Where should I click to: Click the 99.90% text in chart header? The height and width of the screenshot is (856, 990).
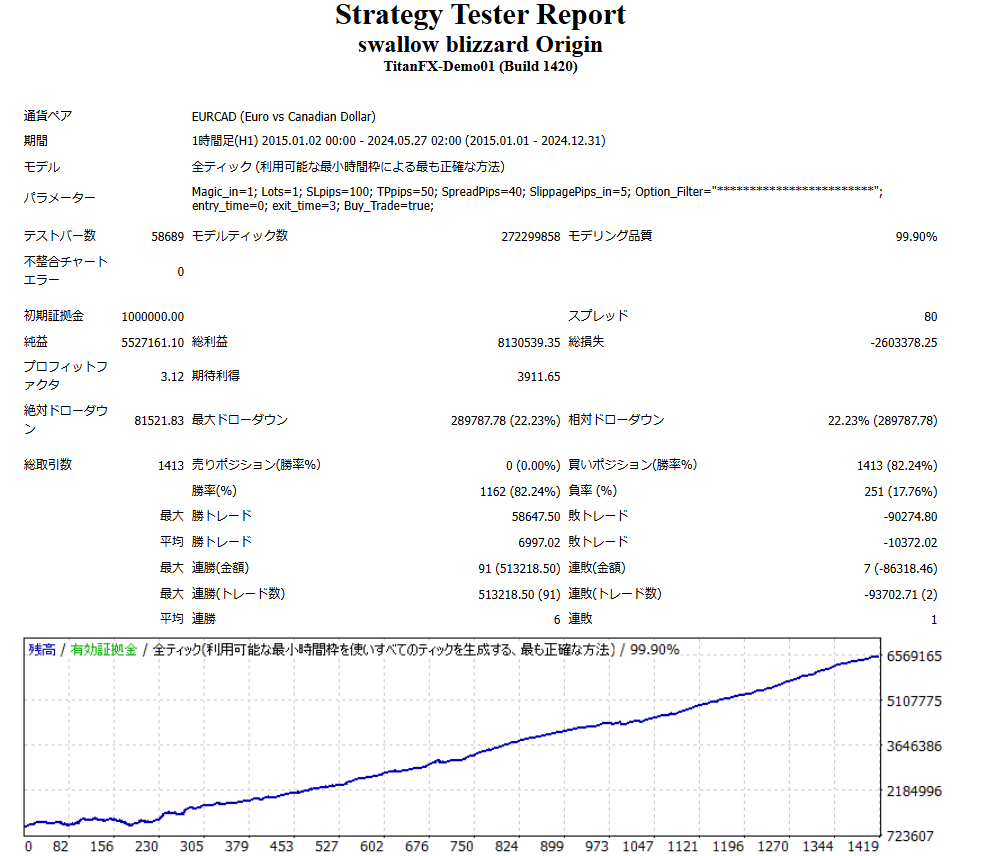[655, 650]
